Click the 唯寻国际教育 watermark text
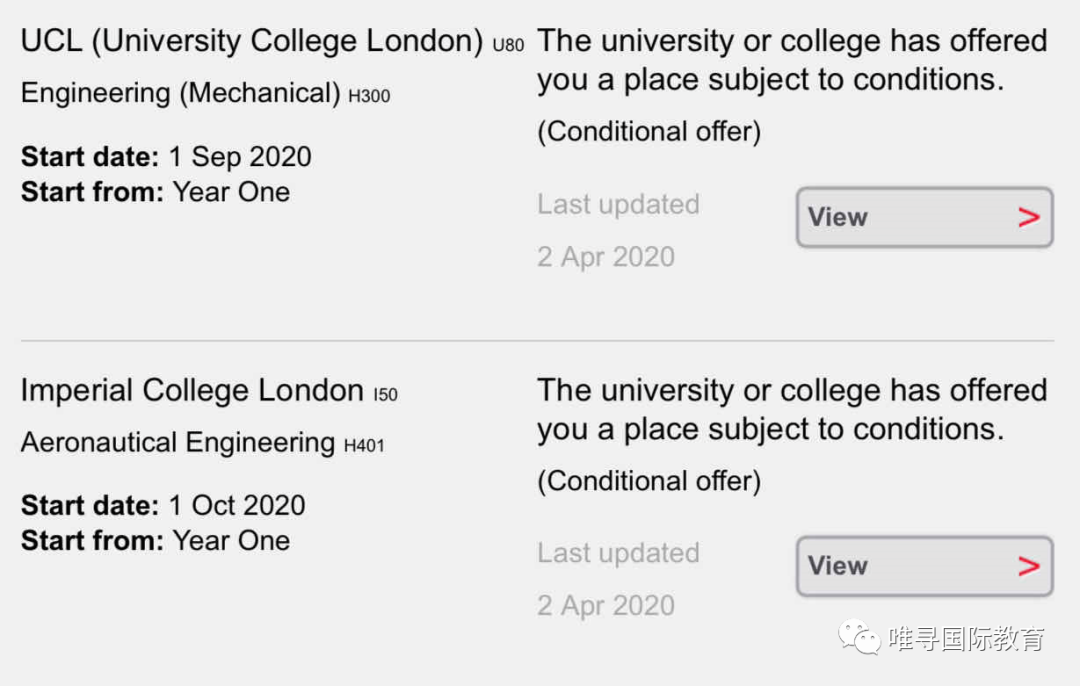The height and width of the screenshot is (686, 1080). coord(966,638)
